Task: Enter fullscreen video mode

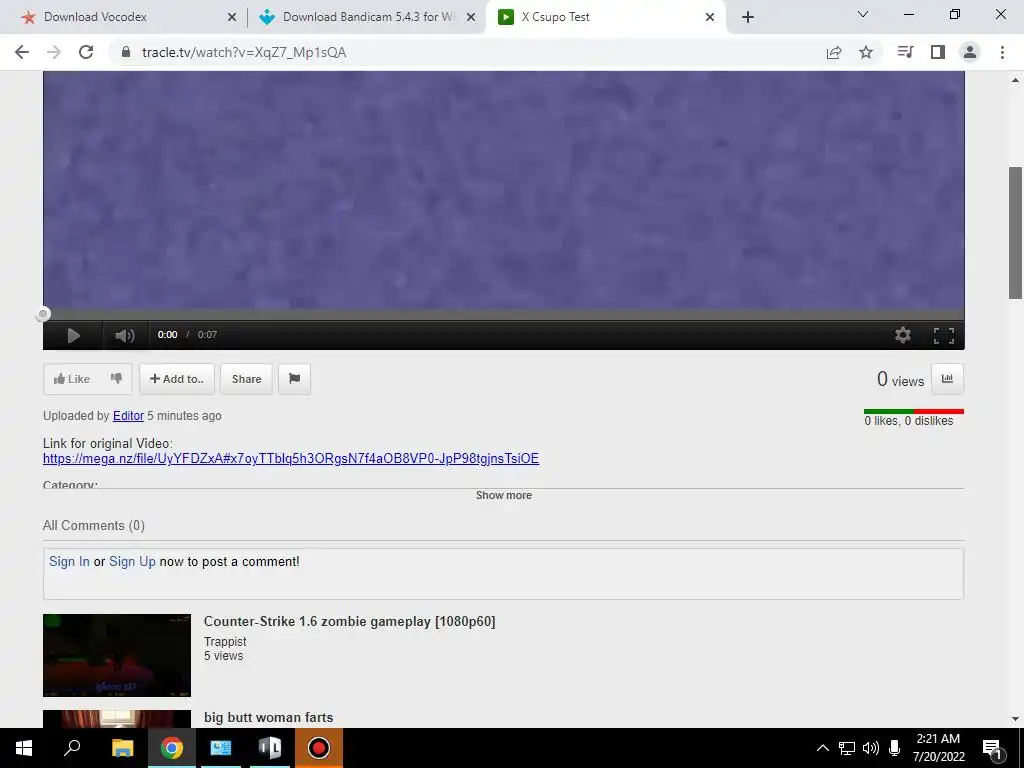Action: coord(944,336)
